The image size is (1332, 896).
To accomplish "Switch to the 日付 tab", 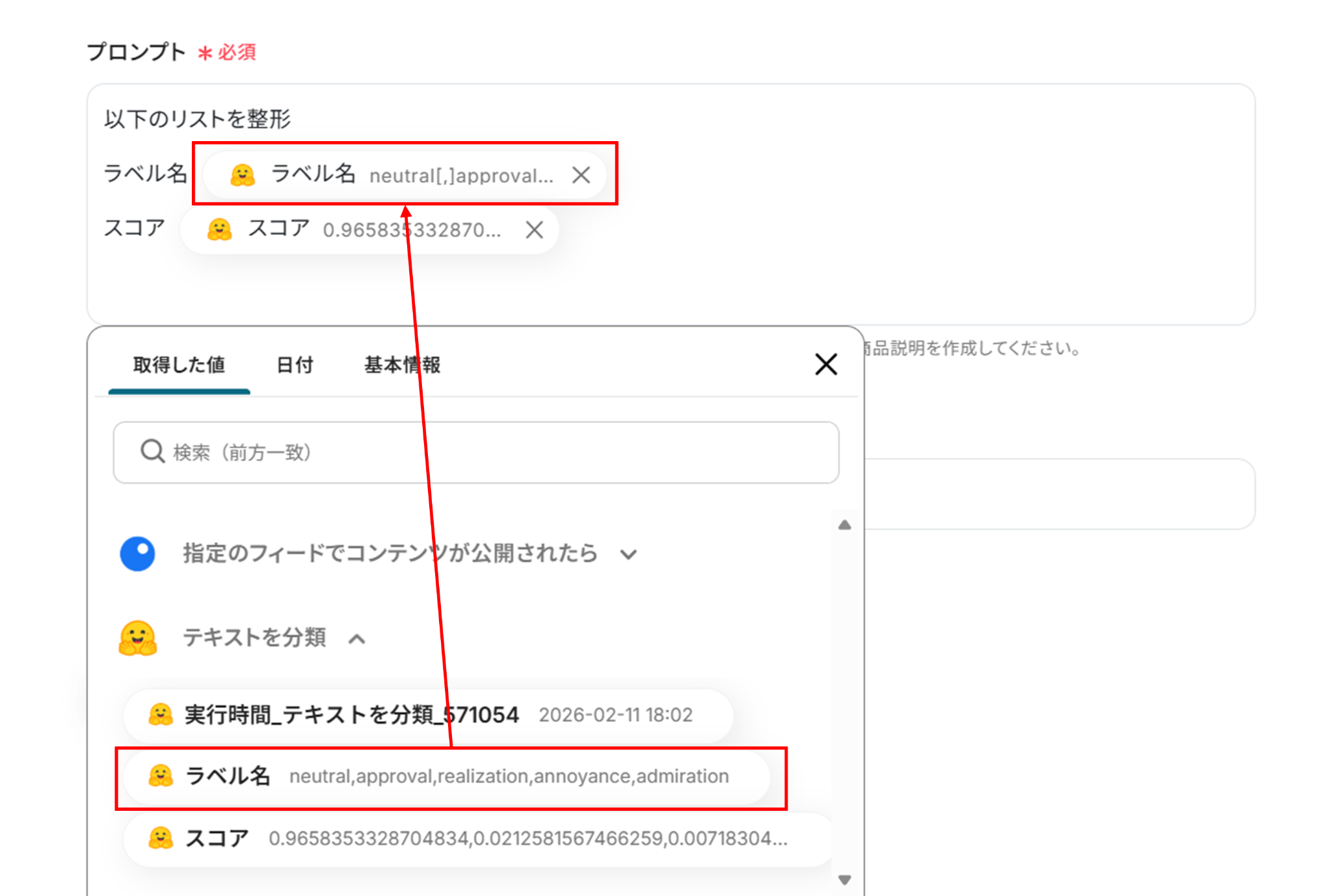I will click(x=295, y=365).
